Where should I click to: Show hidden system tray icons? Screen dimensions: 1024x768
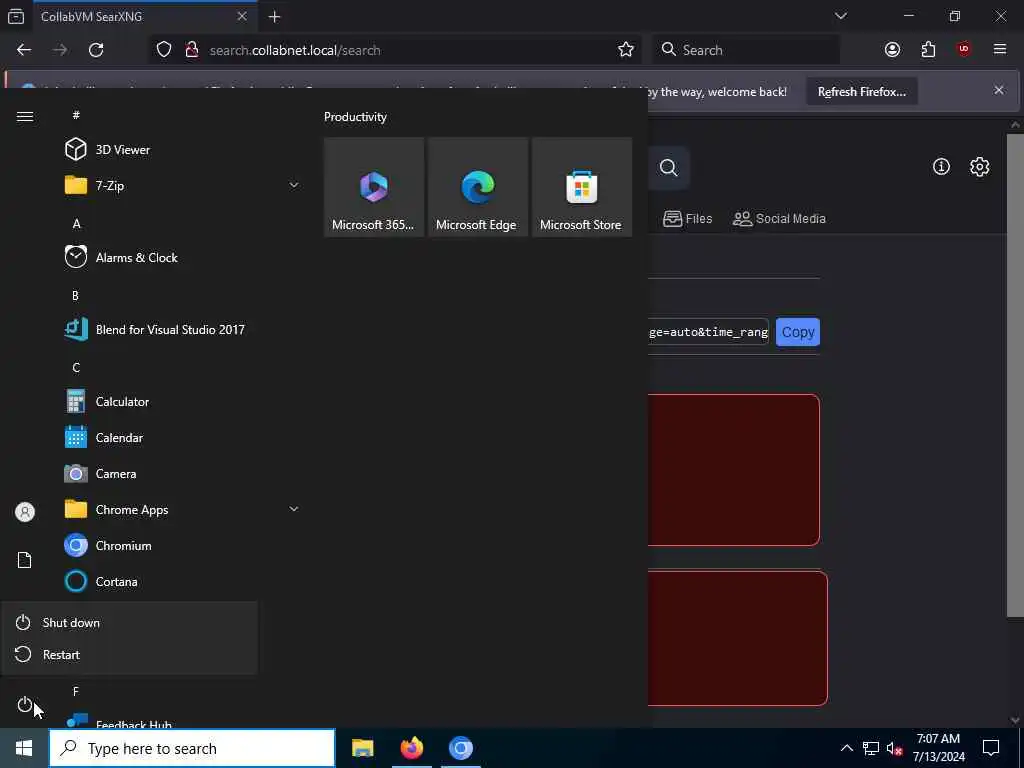coord(846,748)
